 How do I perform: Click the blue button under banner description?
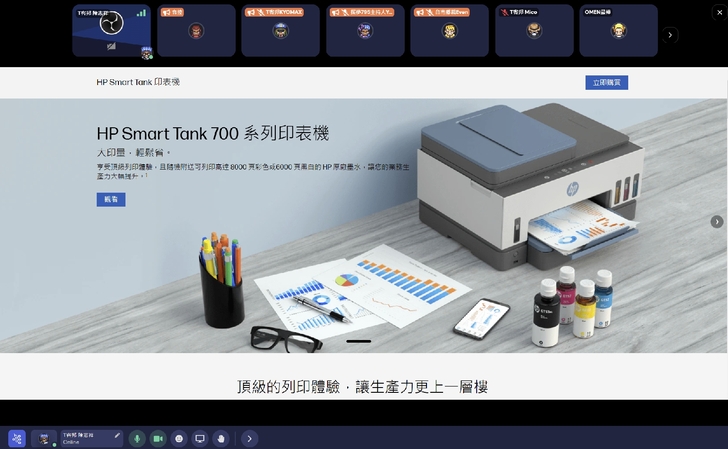111,200
